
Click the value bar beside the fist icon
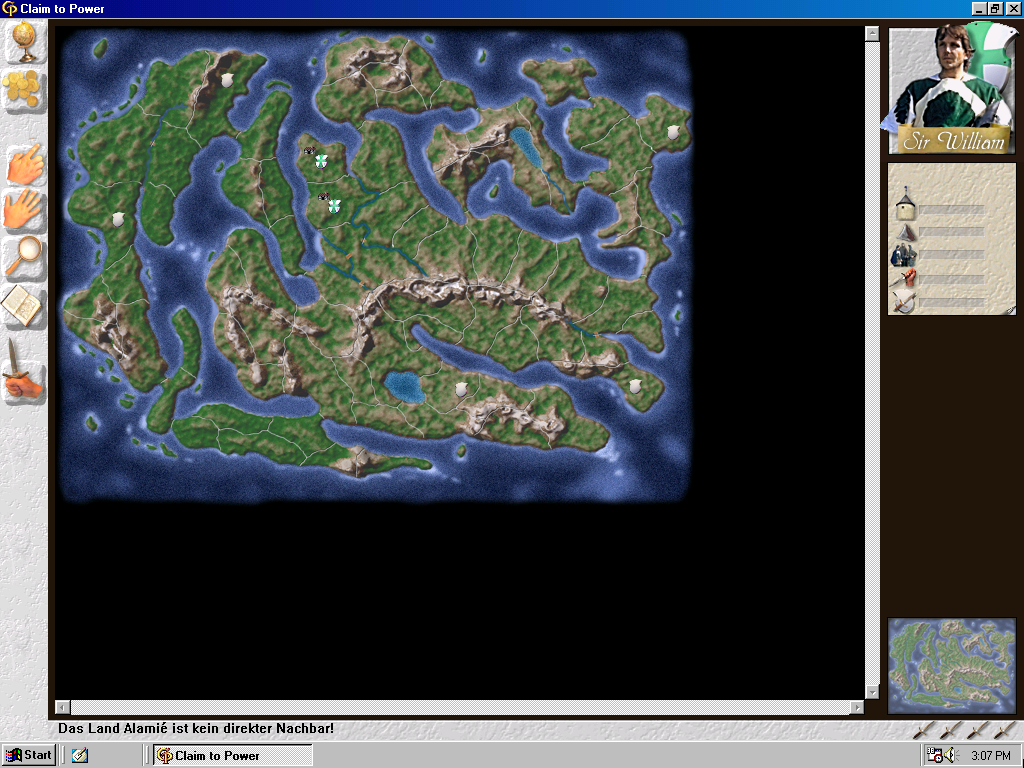point(952,279)
